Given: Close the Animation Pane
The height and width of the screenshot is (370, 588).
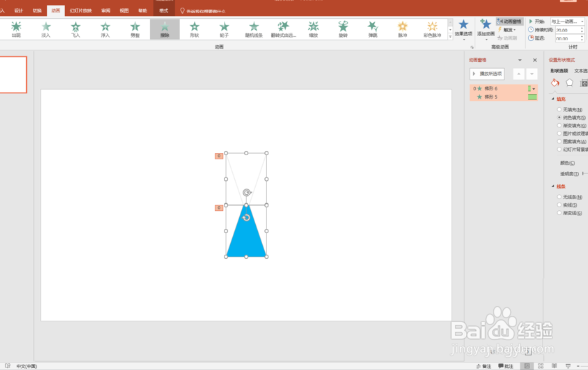Looking at the screenshot, I should click(535, 60).
